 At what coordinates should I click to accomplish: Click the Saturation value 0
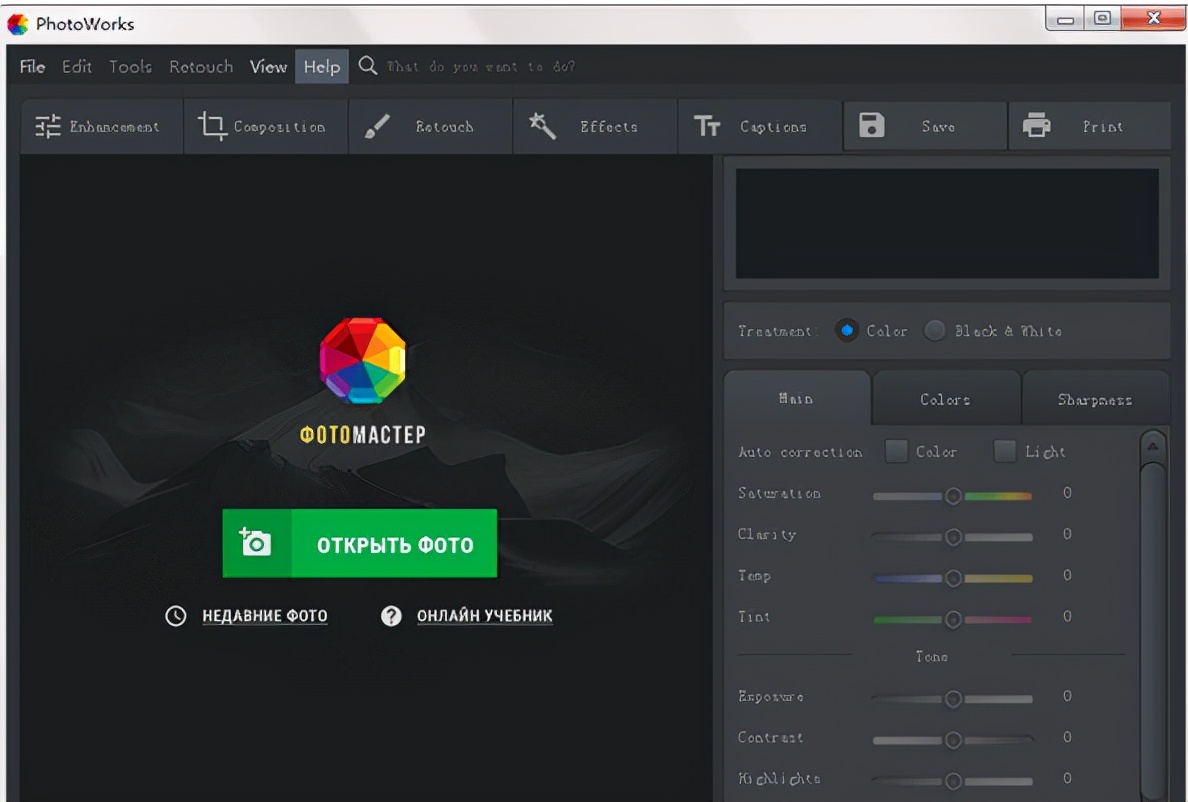(x=1067, y=493)
